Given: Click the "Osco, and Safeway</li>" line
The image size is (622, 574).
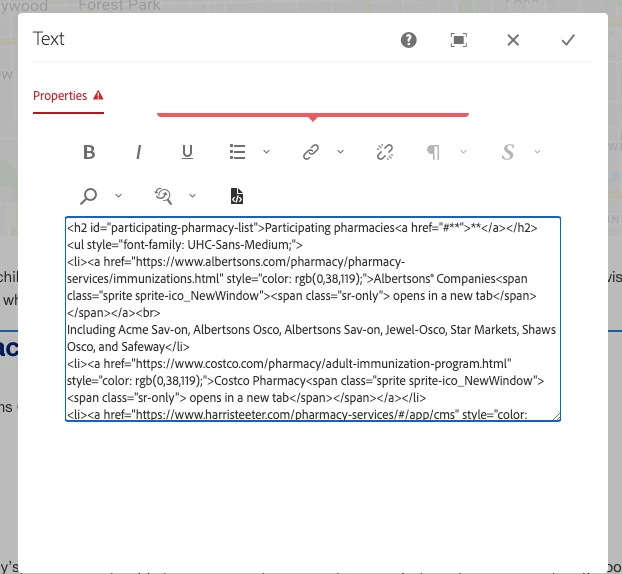Looking at the screenshot, I should pos(128,347).
